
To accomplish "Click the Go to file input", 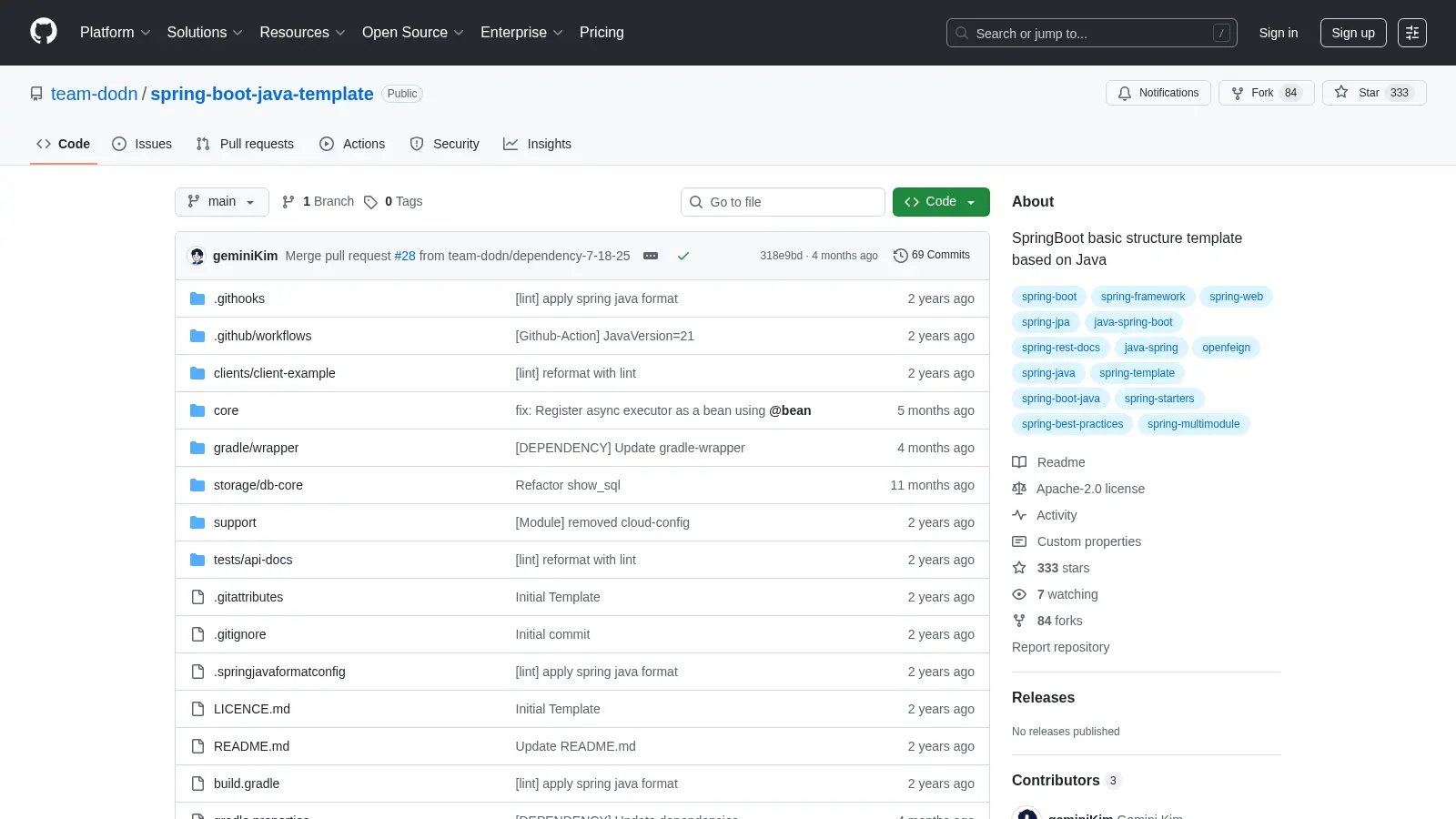I will tap(783, 202).
